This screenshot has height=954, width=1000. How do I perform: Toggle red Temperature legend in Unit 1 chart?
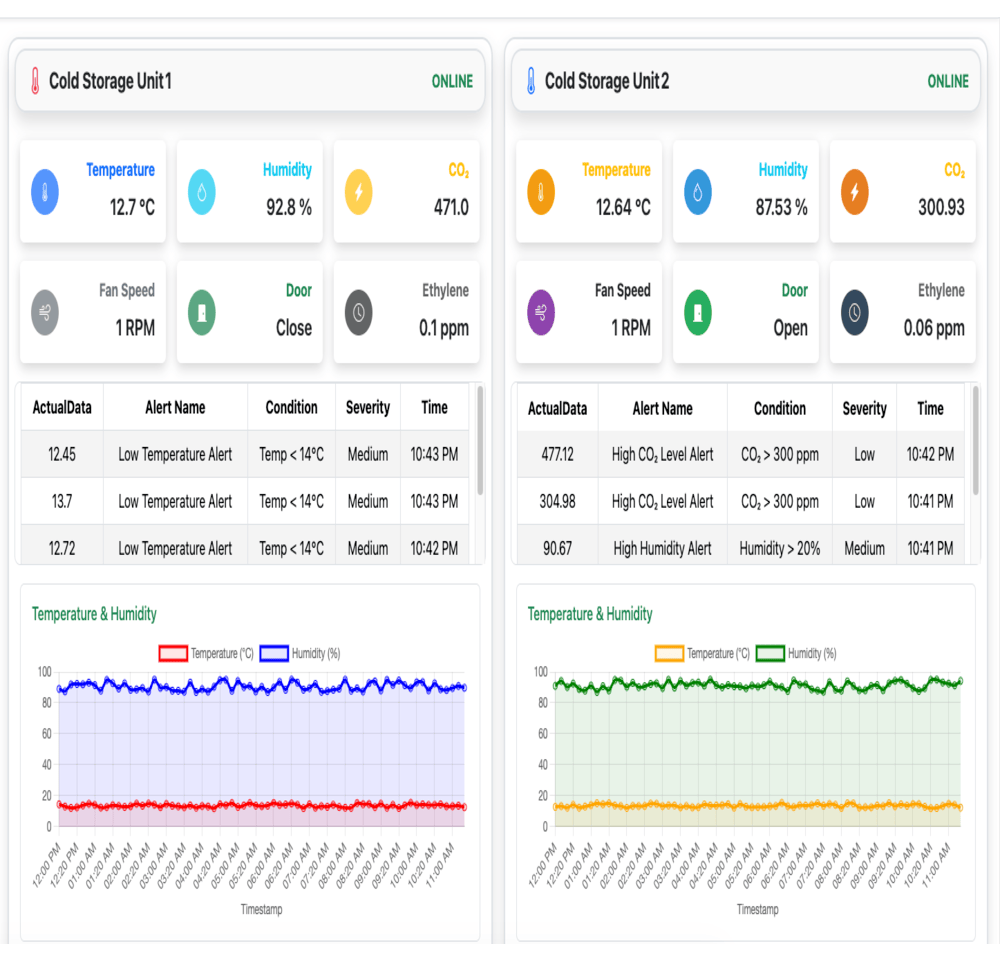click(173, 653)
